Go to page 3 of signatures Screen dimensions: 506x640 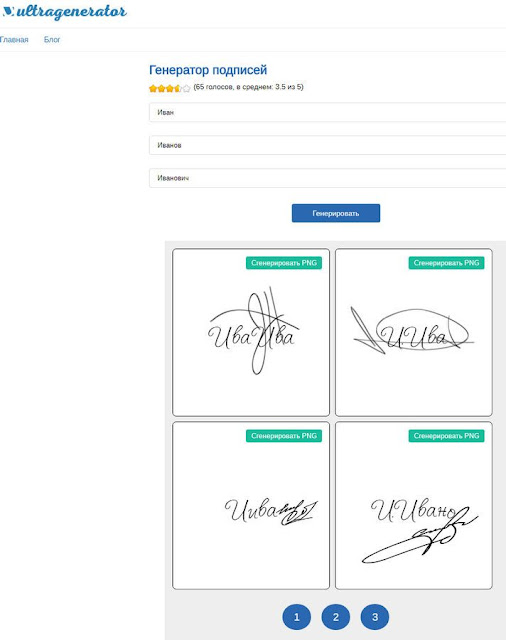(x=375, y=617)
